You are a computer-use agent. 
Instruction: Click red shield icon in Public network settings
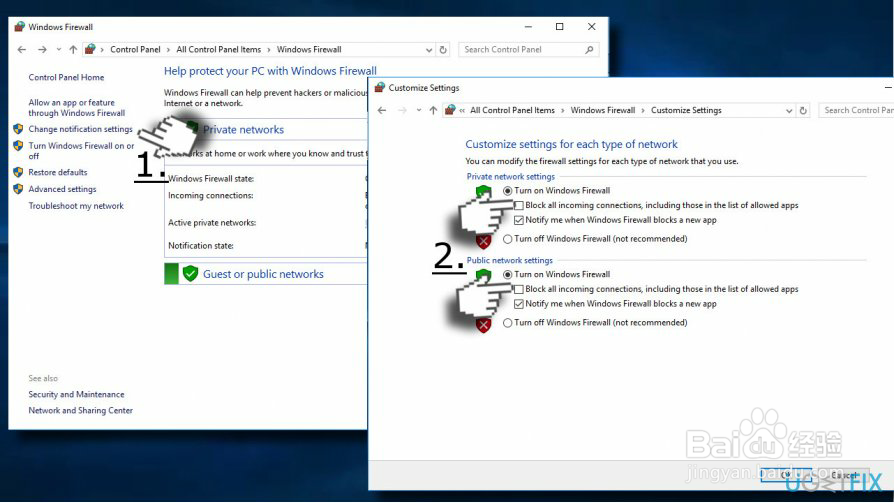(483, 326)
